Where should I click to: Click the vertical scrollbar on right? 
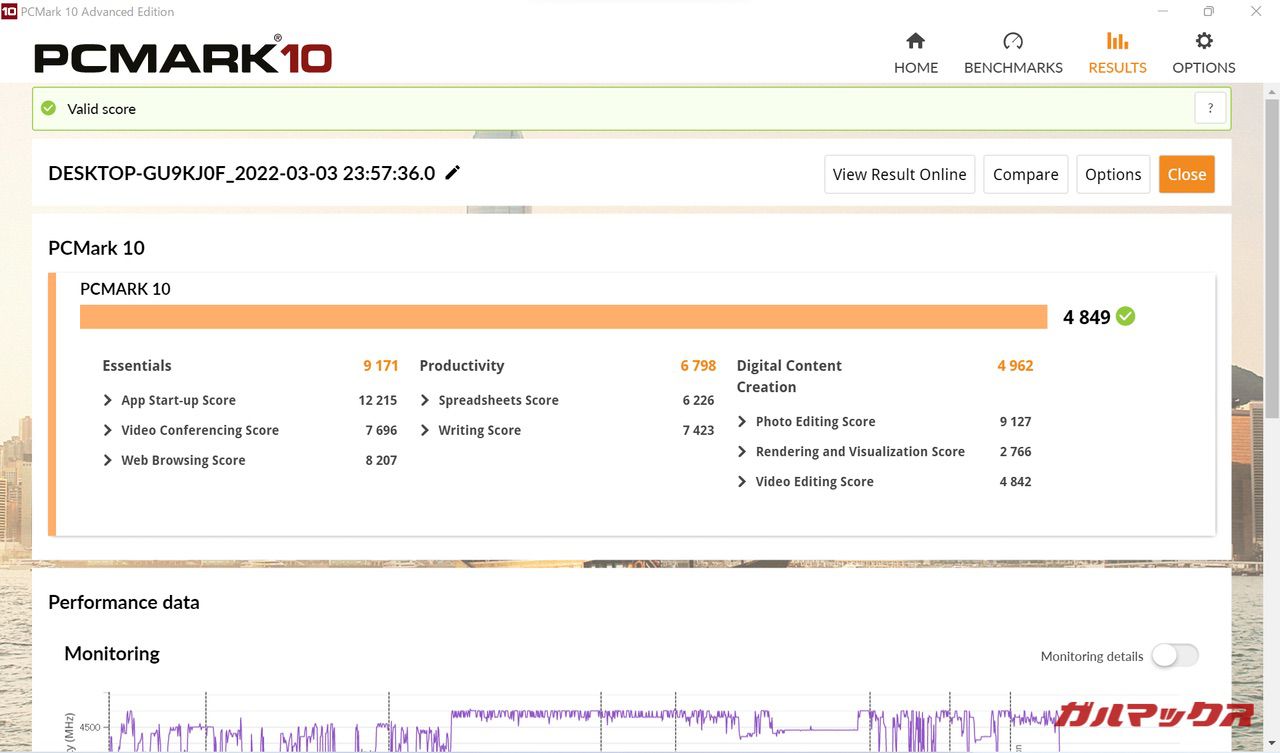(1271, 260)
